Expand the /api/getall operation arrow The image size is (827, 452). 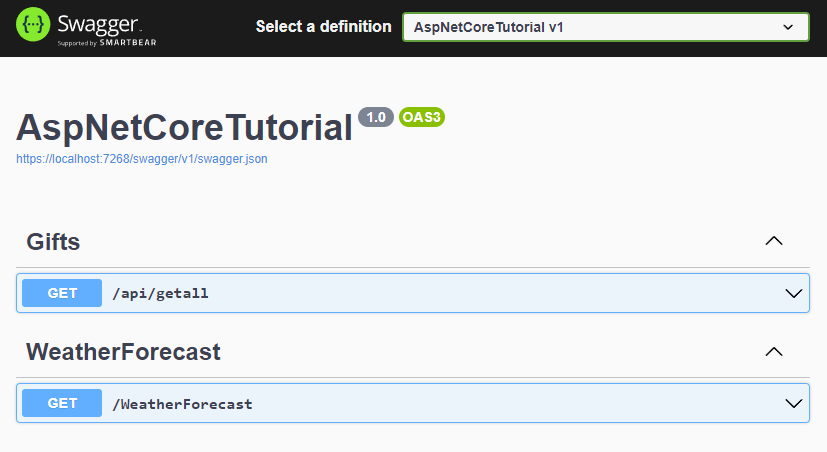[794, 293]
